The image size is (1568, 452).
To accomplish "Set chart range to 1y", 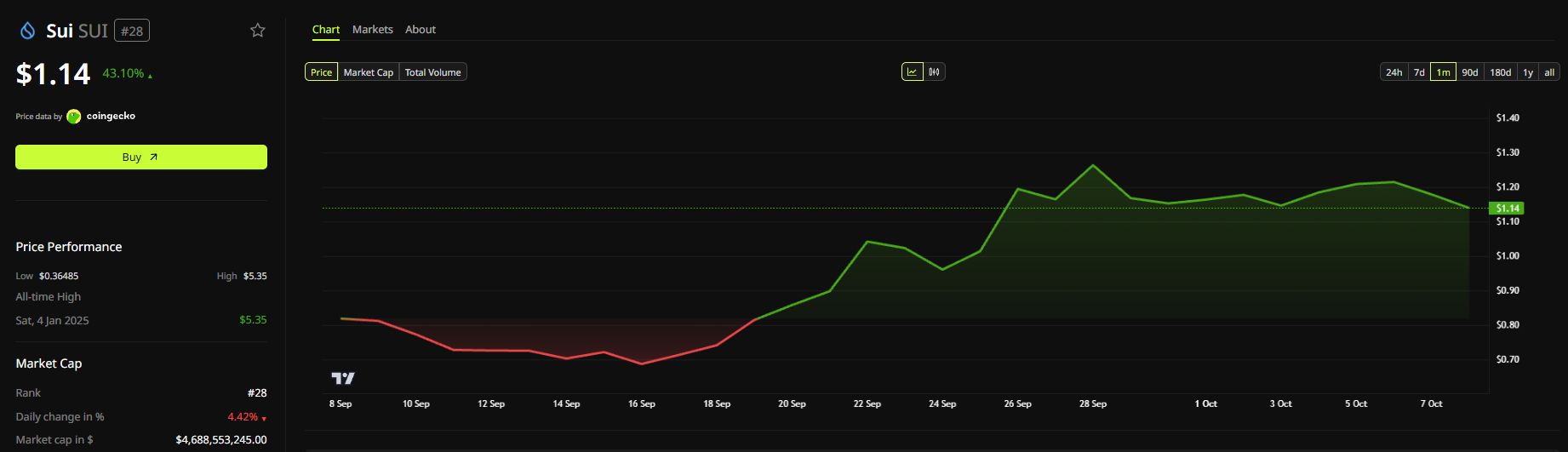I will click(1528, 72).
